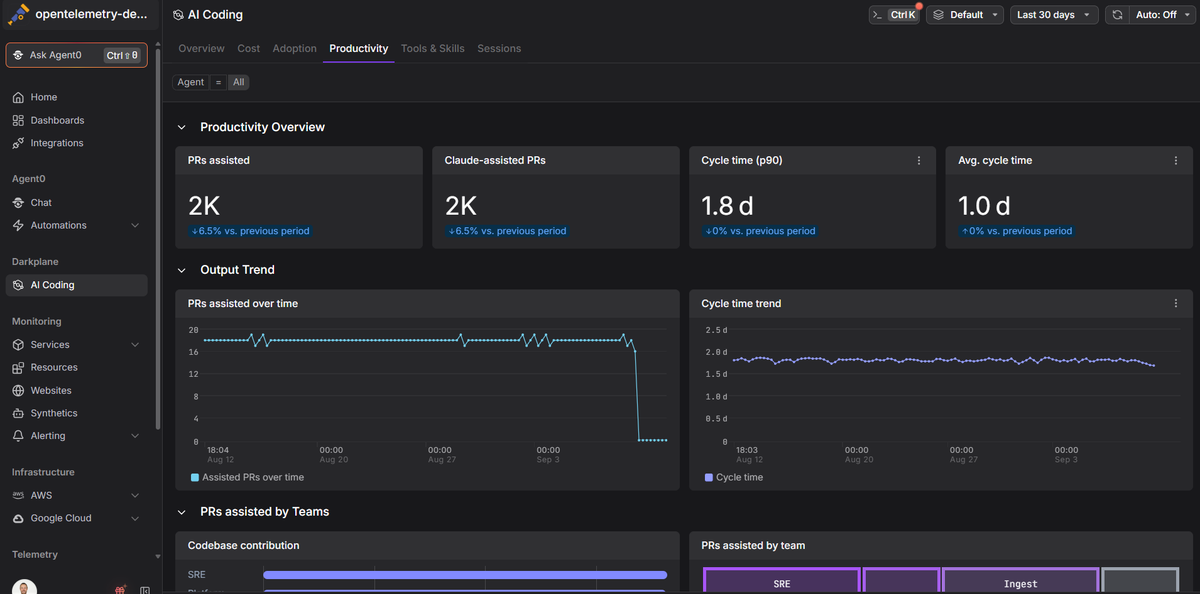Viewport: 1200px width, 594px height.
Task: Expand the AWS submenu chevron
Action: [x=135, y=495]
